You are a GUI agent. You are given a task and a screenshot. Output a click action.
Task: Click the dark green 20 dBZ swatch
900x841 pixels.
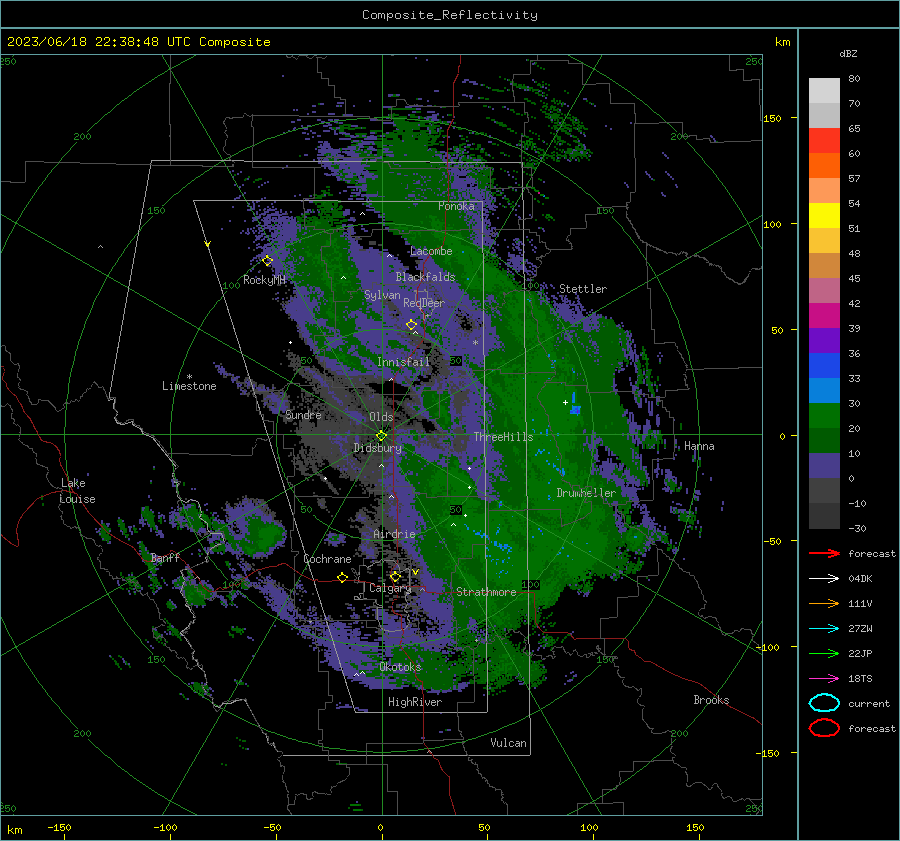tap(824, 440)
